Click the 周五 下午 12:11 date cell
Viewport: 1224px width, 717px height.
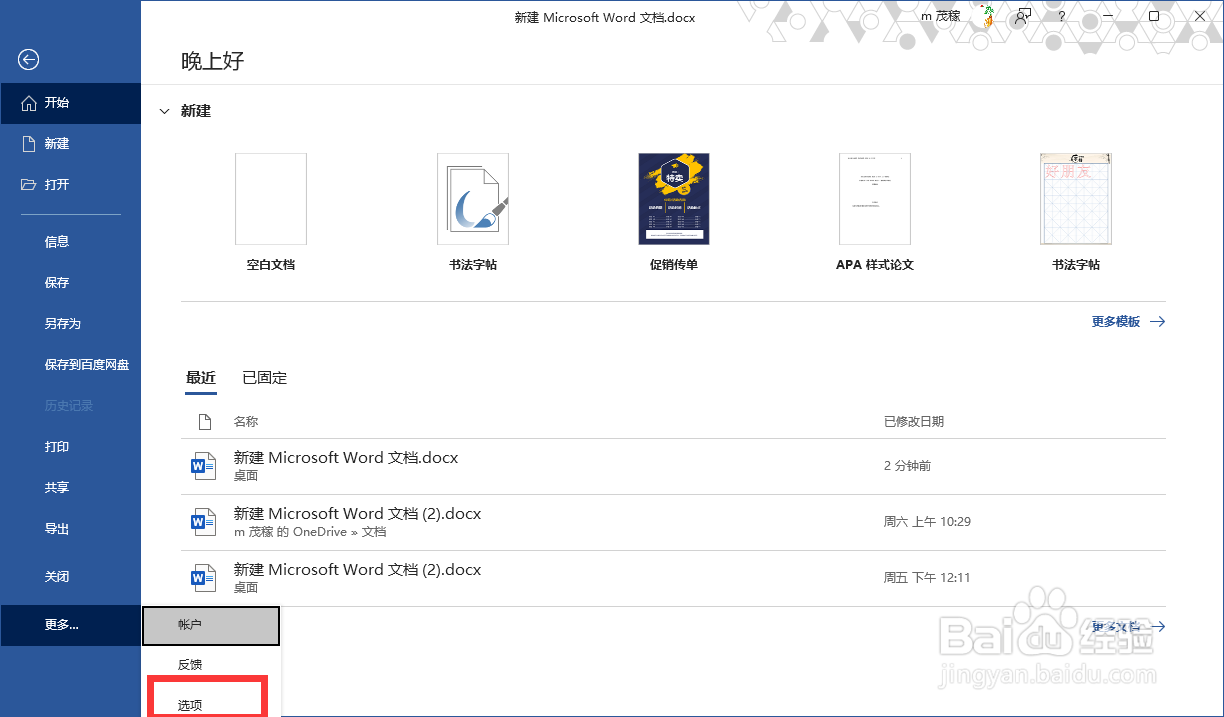[x=927, y=578]
